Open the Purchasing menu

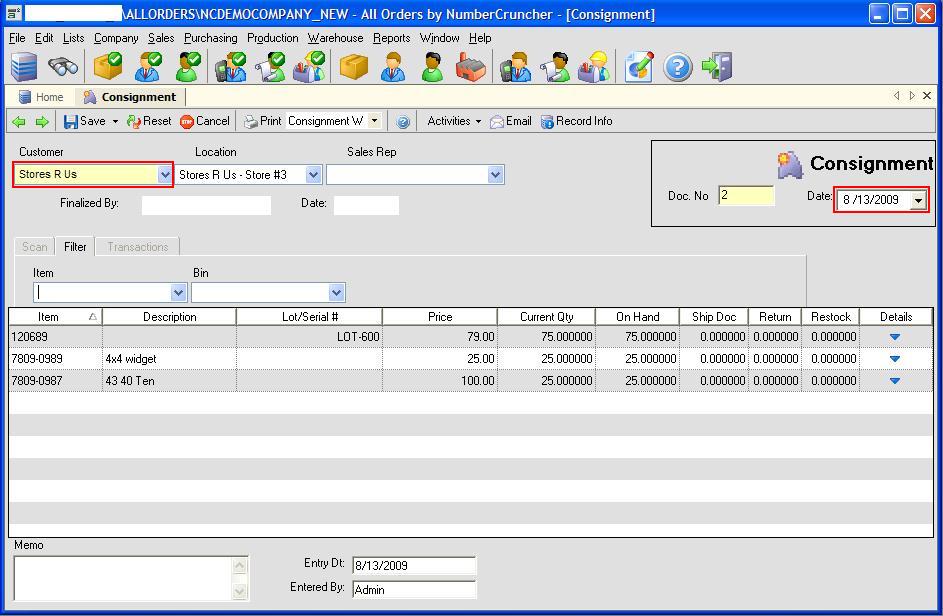coord(210,38)
